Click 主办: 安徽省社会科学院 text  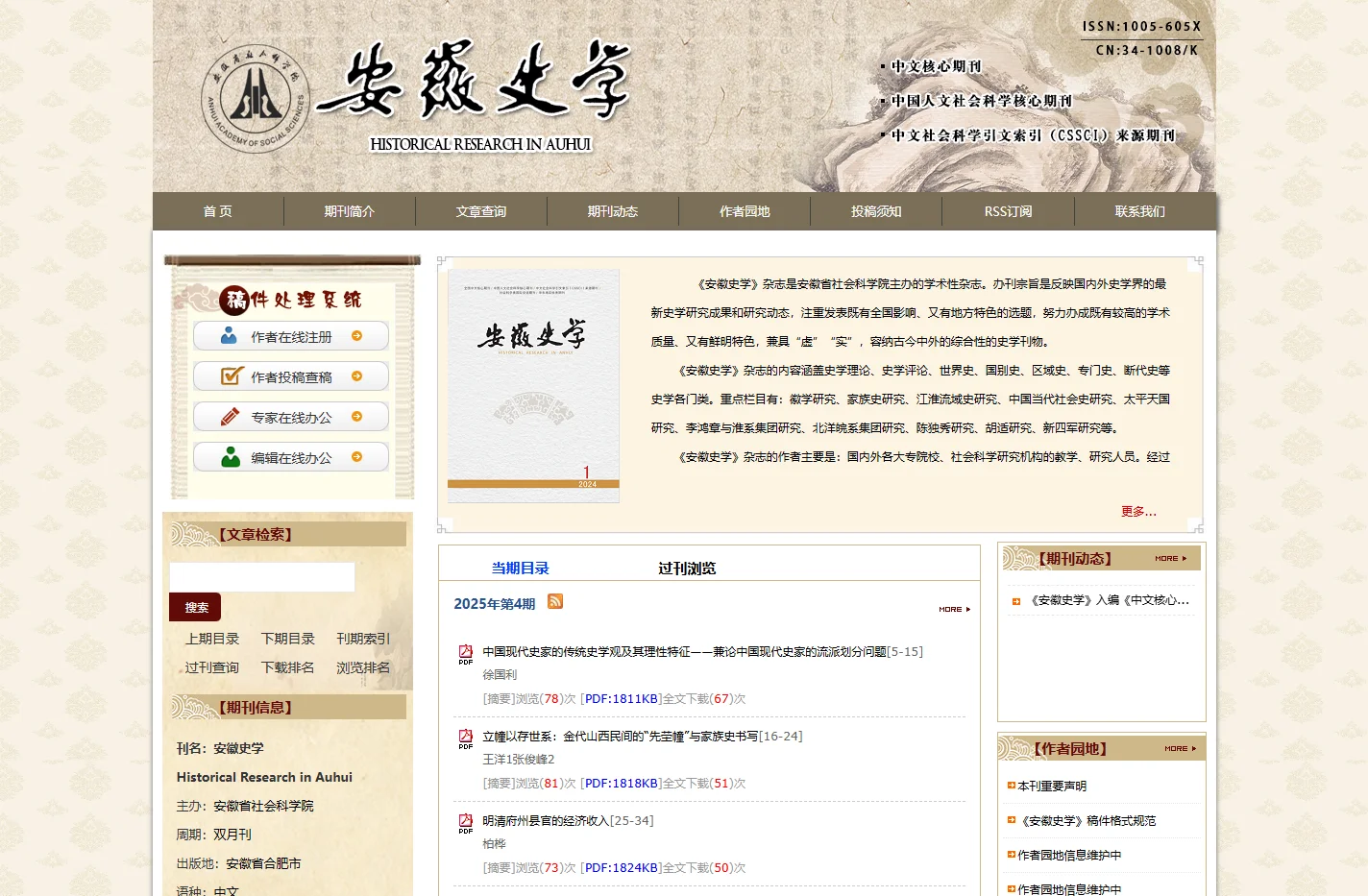point(245,806)
